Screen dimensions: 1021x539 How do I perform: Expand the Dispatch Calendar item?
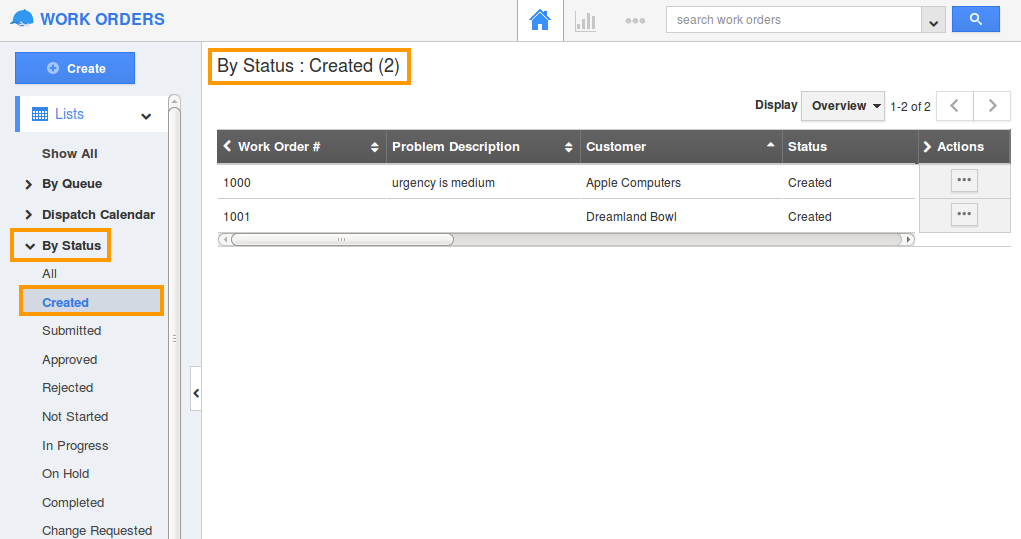(x=28, y=215)
